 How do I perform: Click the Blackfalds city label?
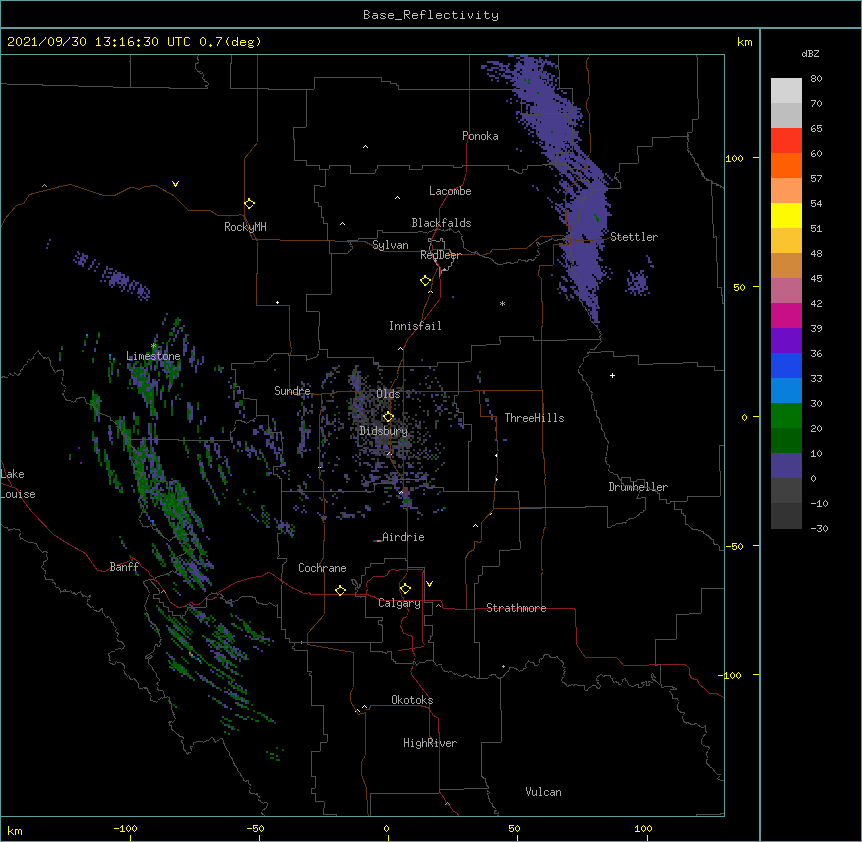coord(441,223)
